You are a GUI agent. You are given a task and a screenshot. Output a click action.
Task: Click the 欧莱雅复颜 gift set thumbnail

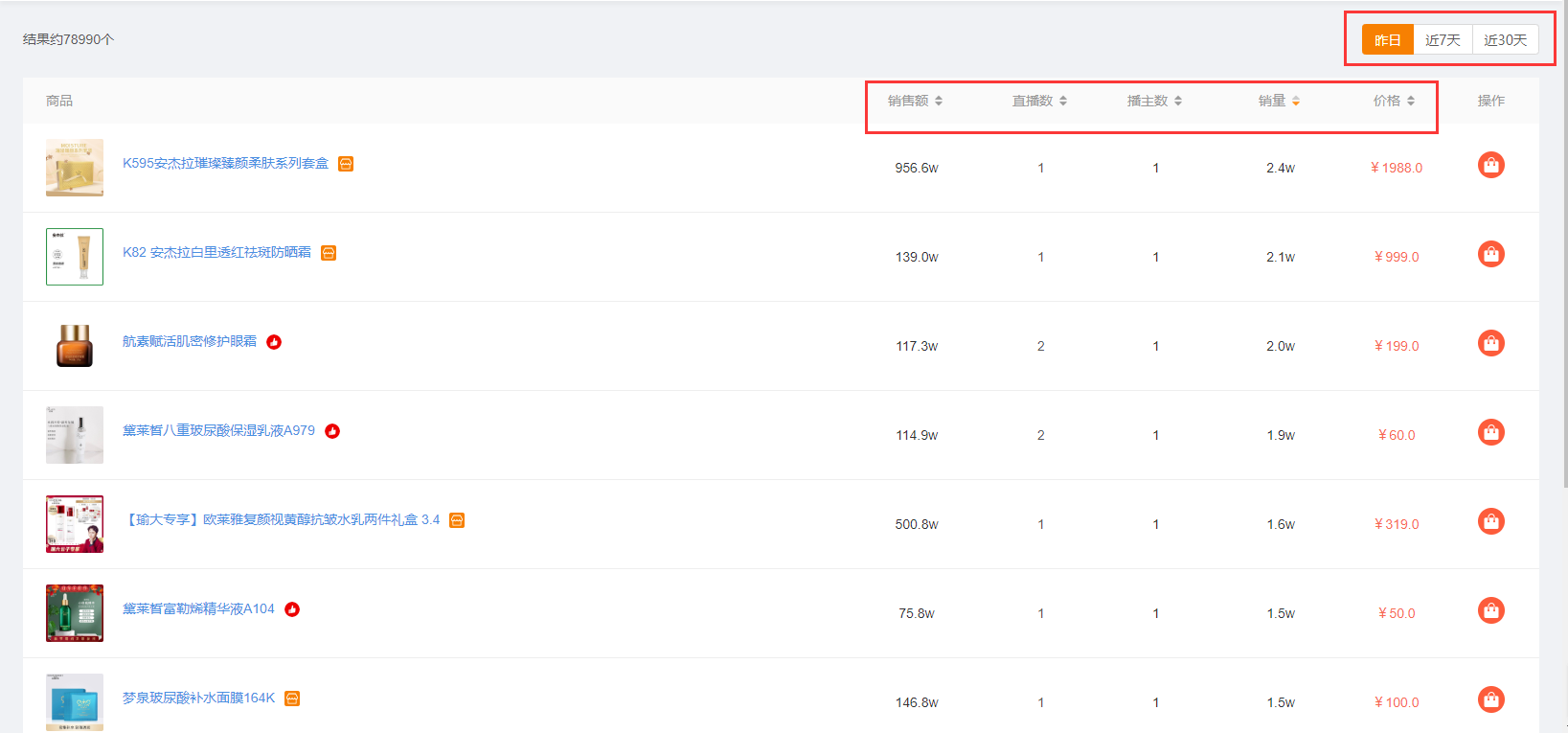click(75, 524)
